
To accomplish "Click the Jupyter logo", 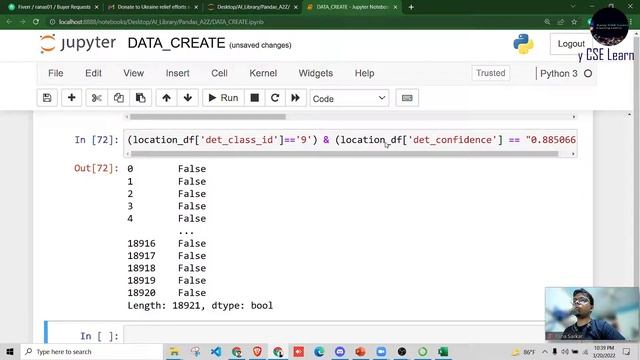I will point(78,43).
